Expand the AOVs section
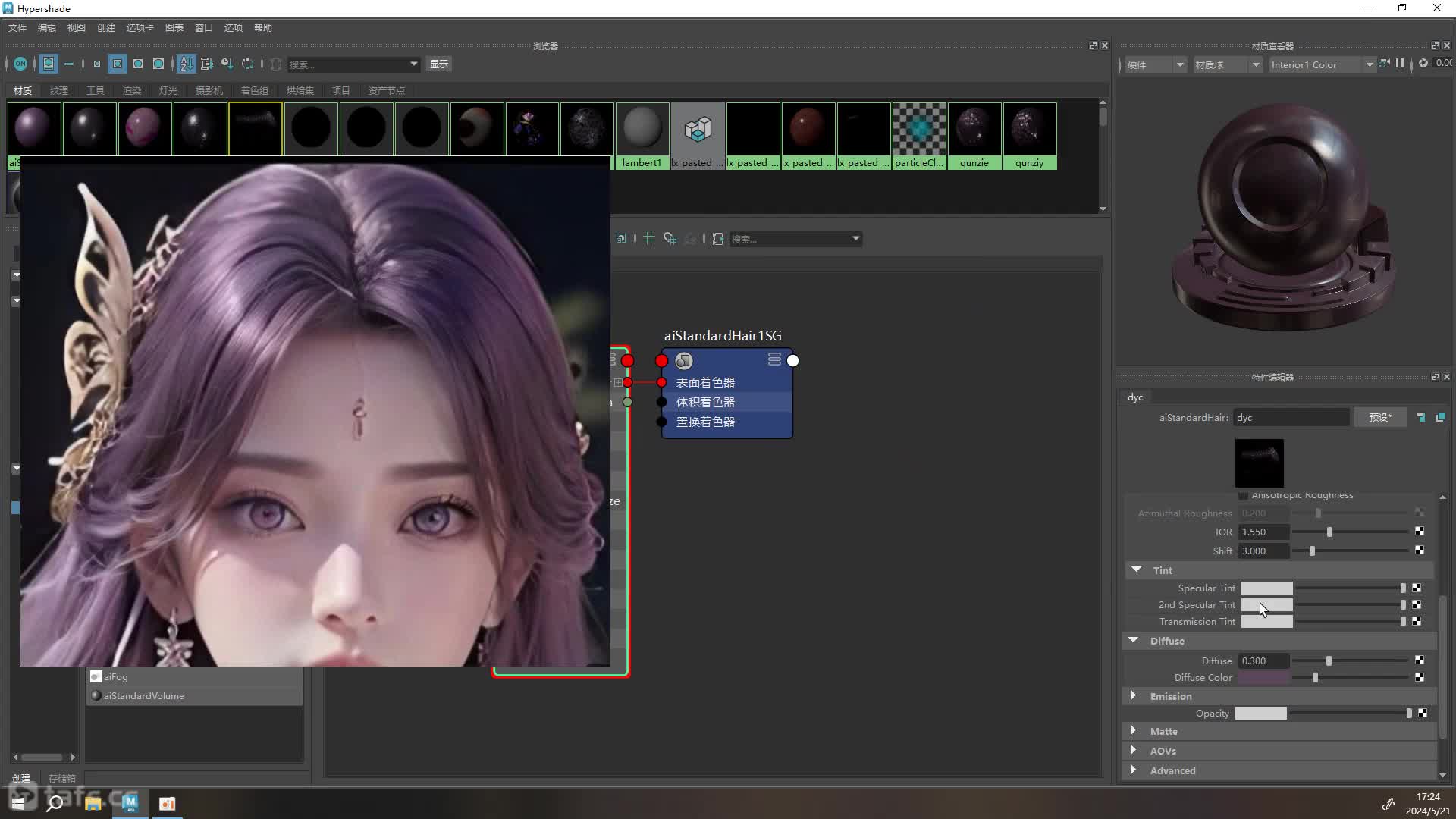This screenshot has height=819, width=1456. pyautogui.click(x=1133, y=750)
